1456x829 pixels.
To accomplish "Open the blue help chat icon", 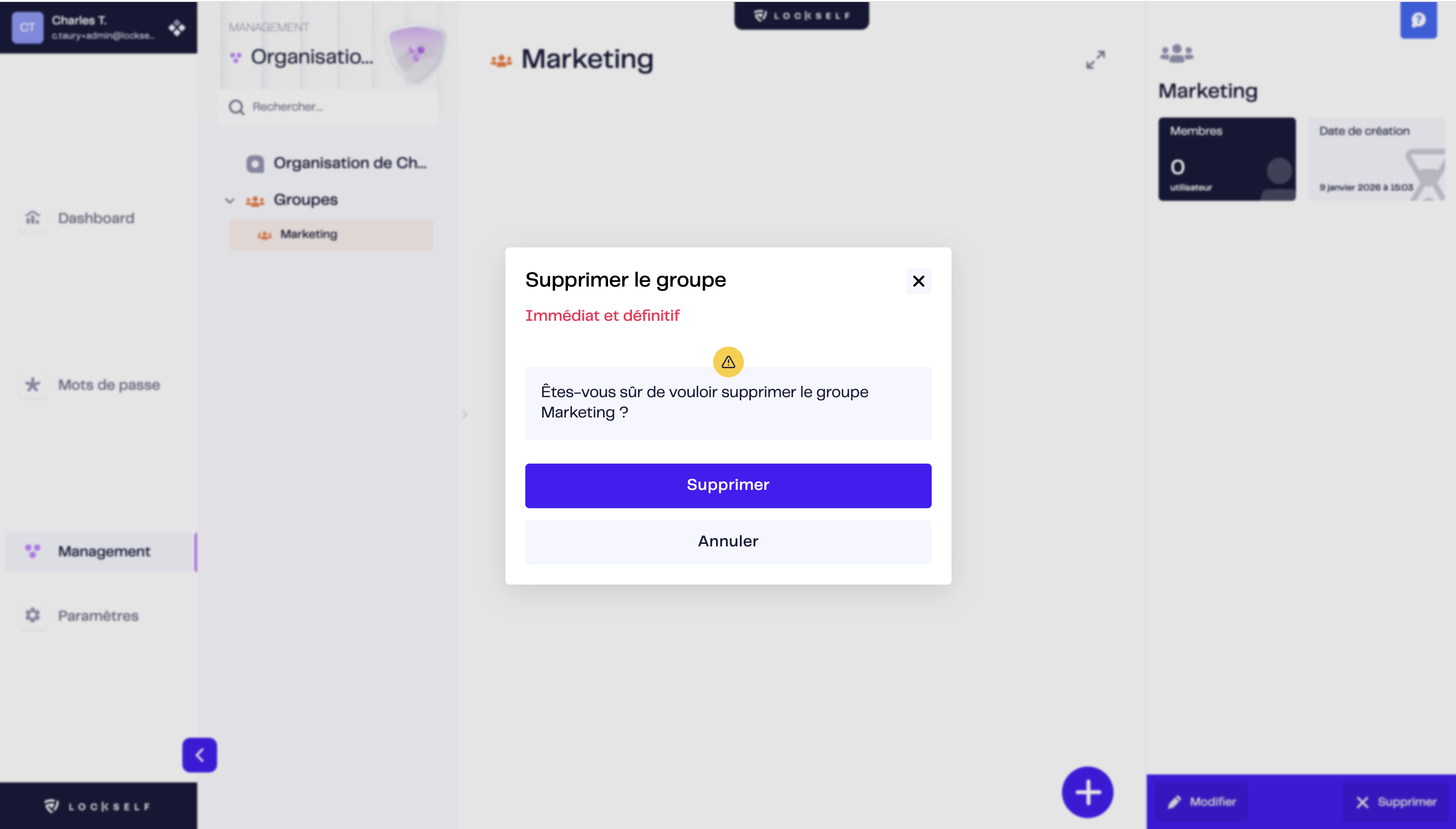I will coord(1418,20).
